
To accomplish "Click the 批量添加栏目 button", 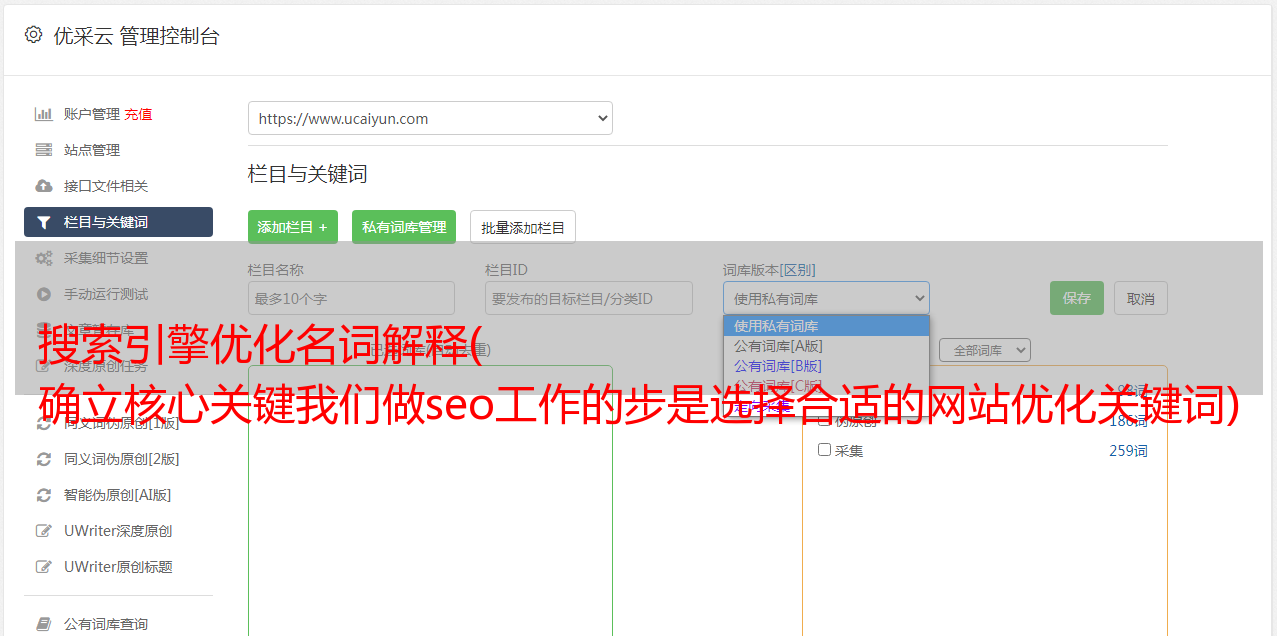I will point(523,227).
